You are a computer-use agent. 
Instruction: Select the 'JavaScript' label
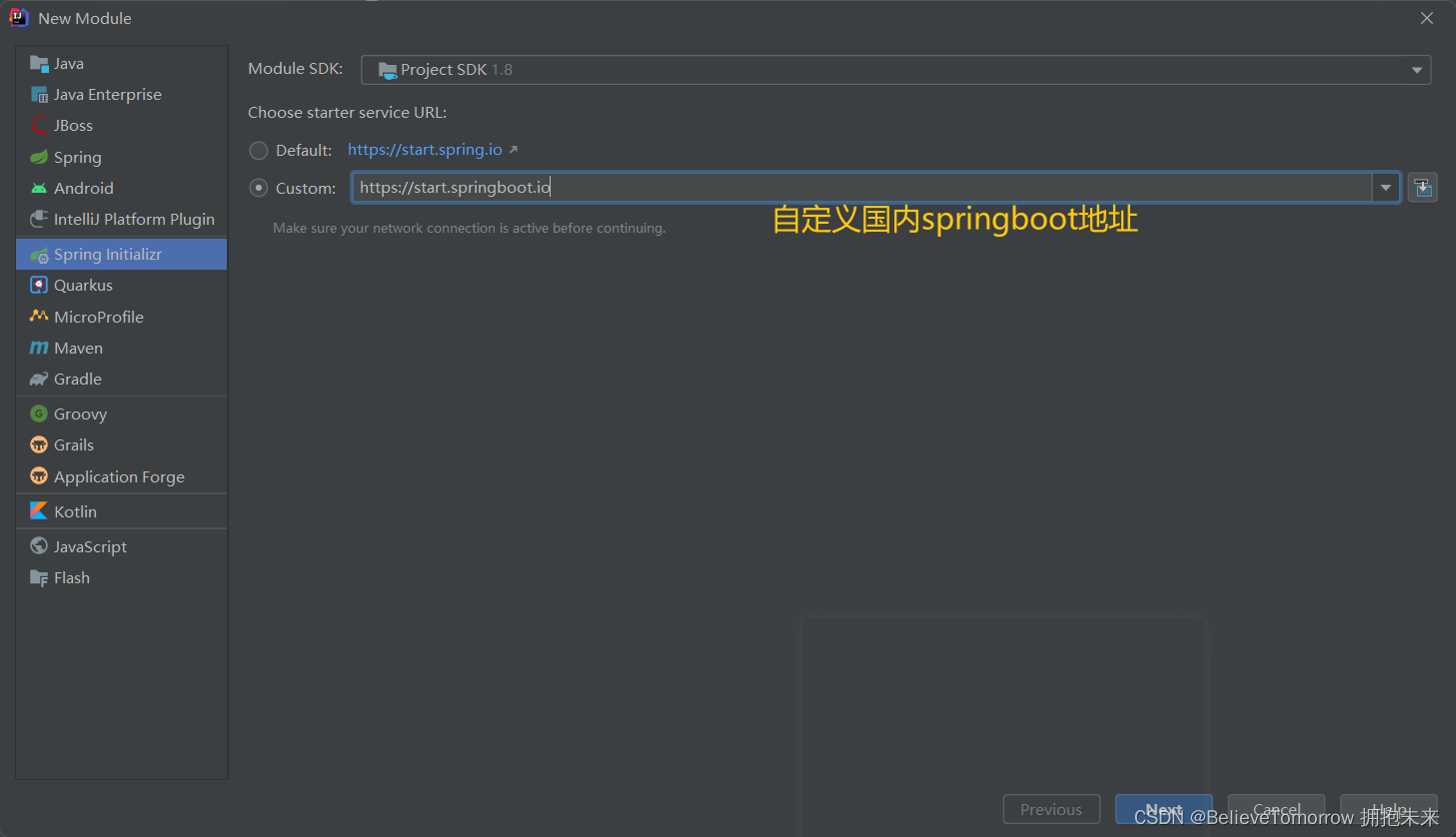90,547
